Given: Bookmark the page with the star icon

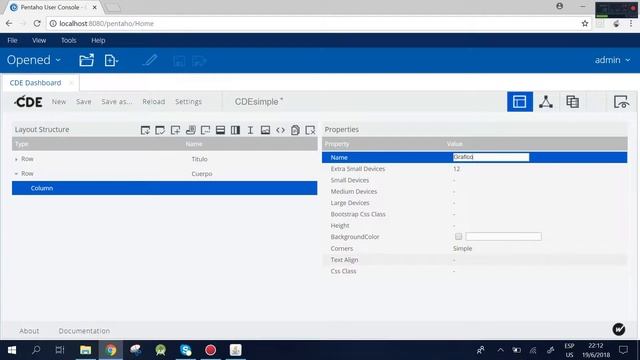Looking at the screenshot, I should 585,24.
